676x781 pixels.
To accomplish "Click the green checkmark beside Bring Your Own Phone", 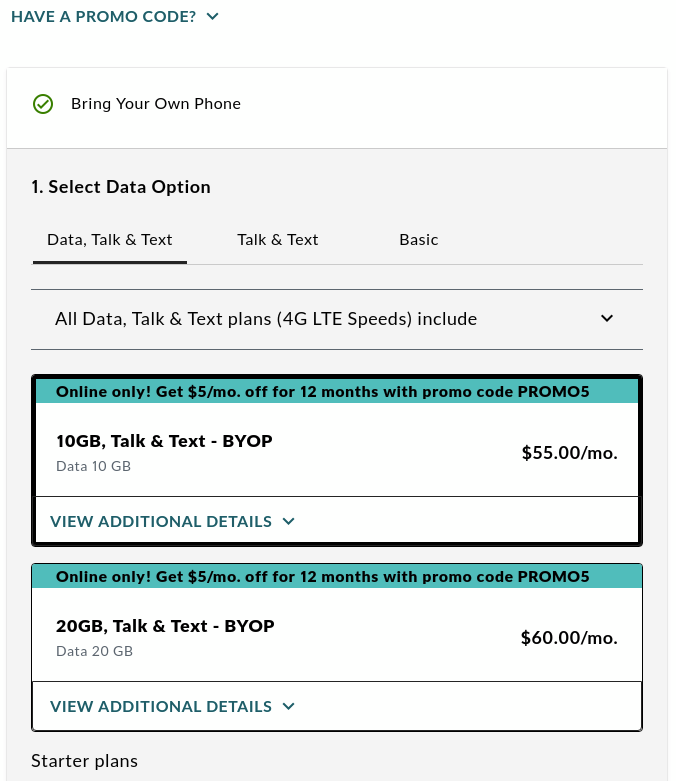I will (43, 104).
